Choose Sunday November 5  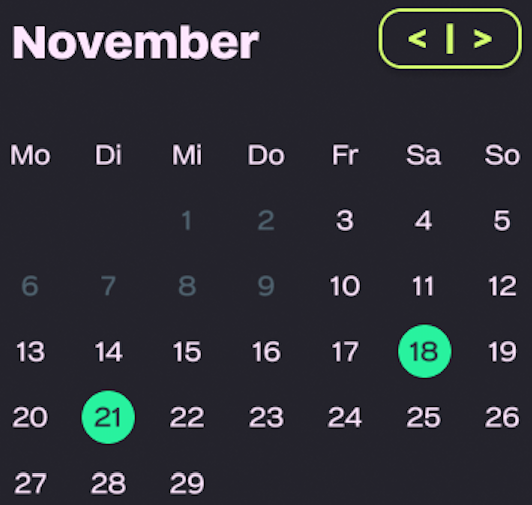click(x=502, y=220)
